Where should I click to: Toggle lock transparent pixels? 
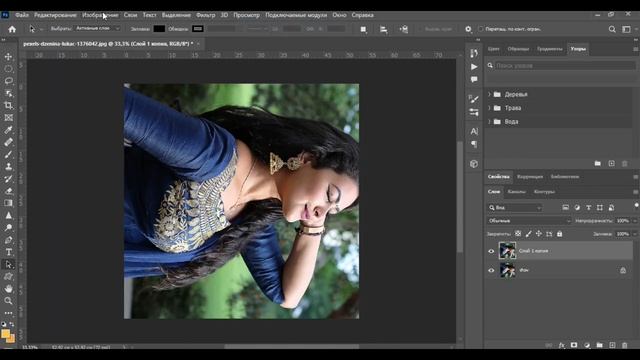point(518,234)
